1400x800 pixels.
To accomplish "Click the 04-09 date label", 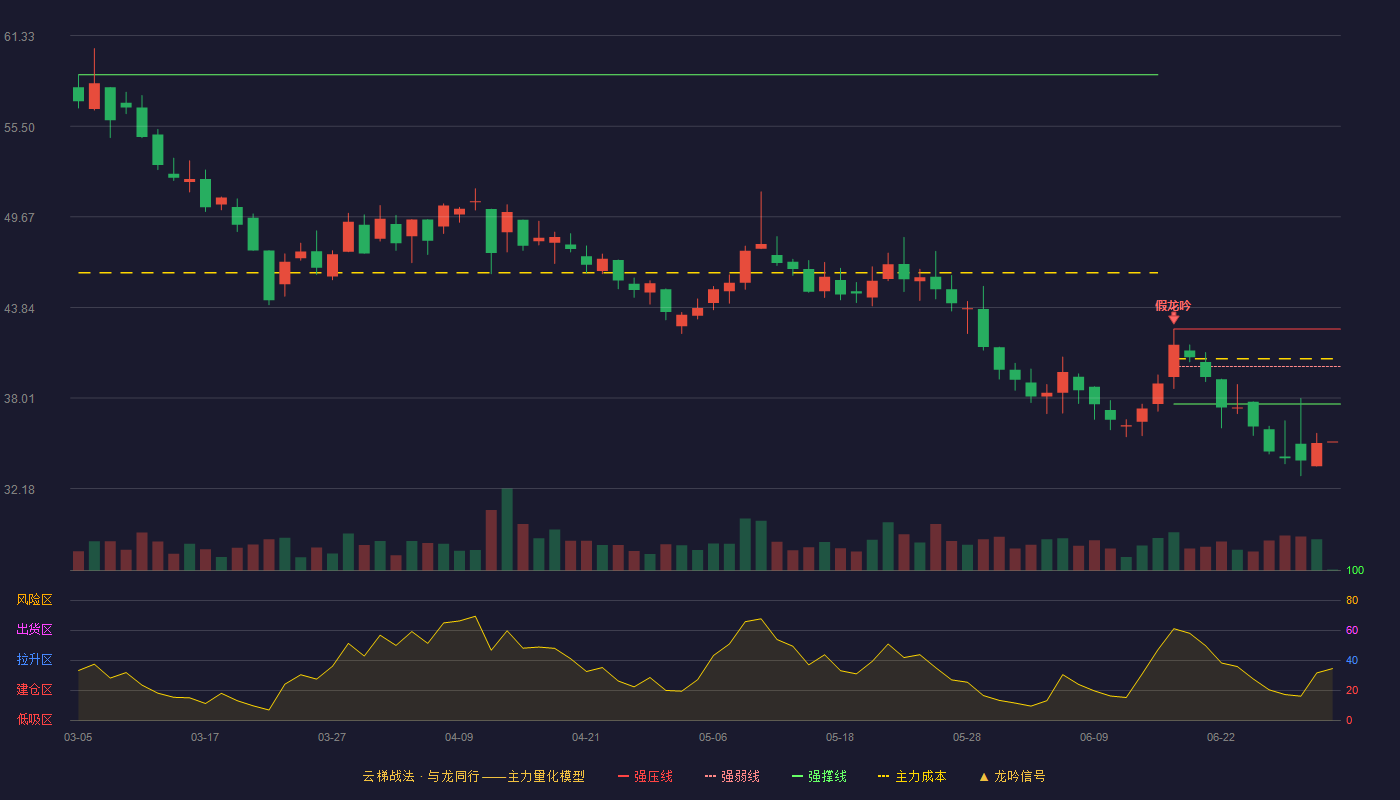I will (x=459, y=737).
